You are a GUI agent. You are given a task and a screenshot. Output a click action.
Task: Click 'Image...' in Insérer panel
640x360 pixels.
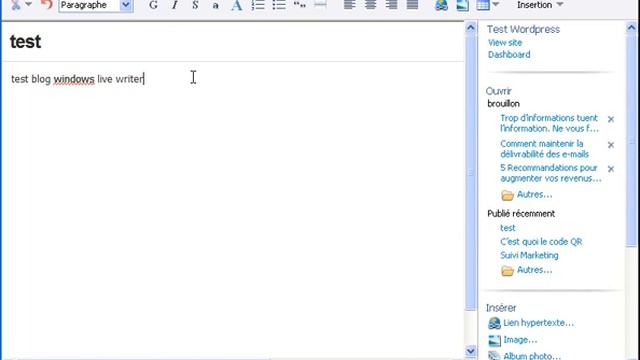coord(520,340)
